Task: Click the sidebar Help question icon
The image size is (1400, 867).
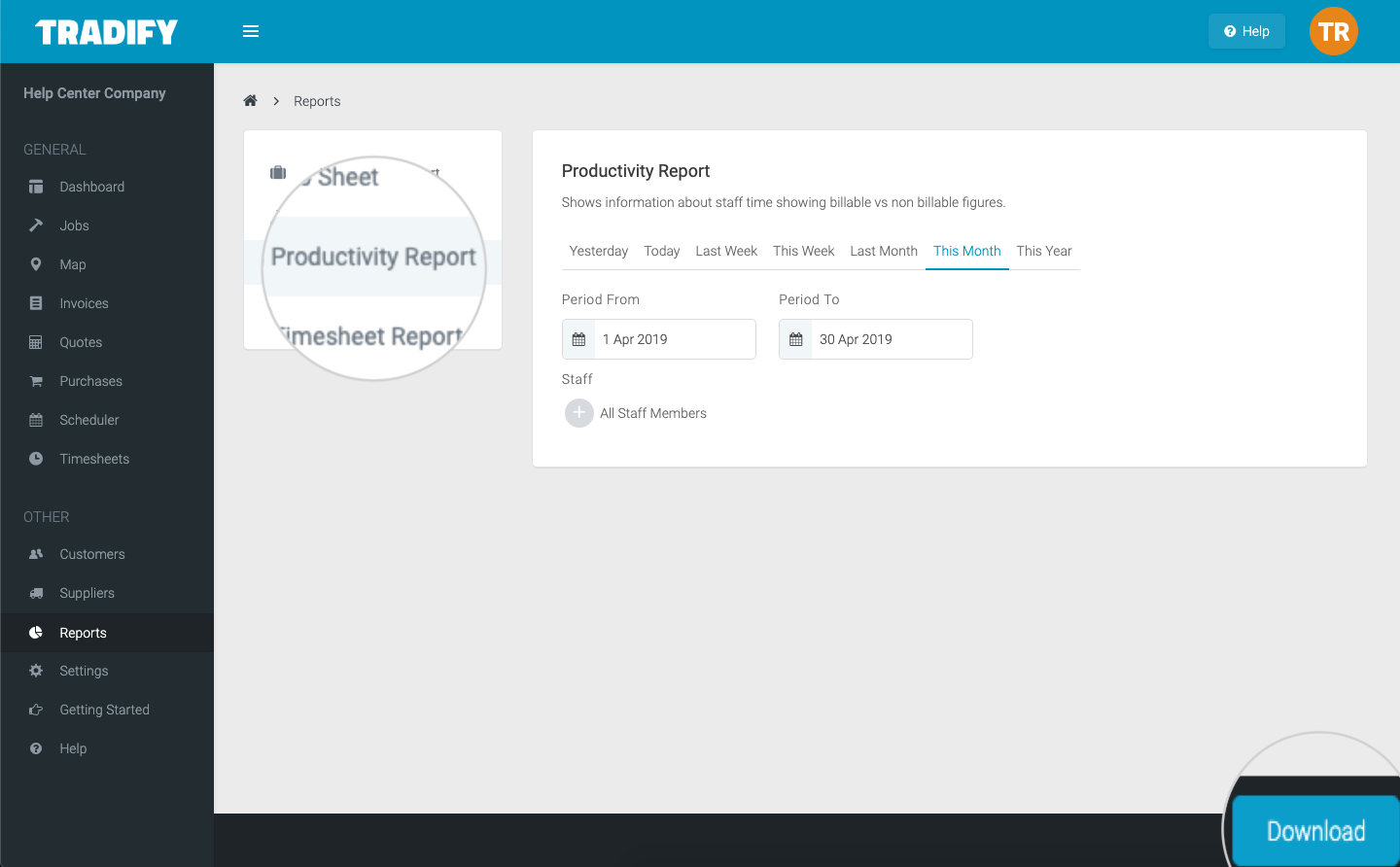Action: (36, 748)
